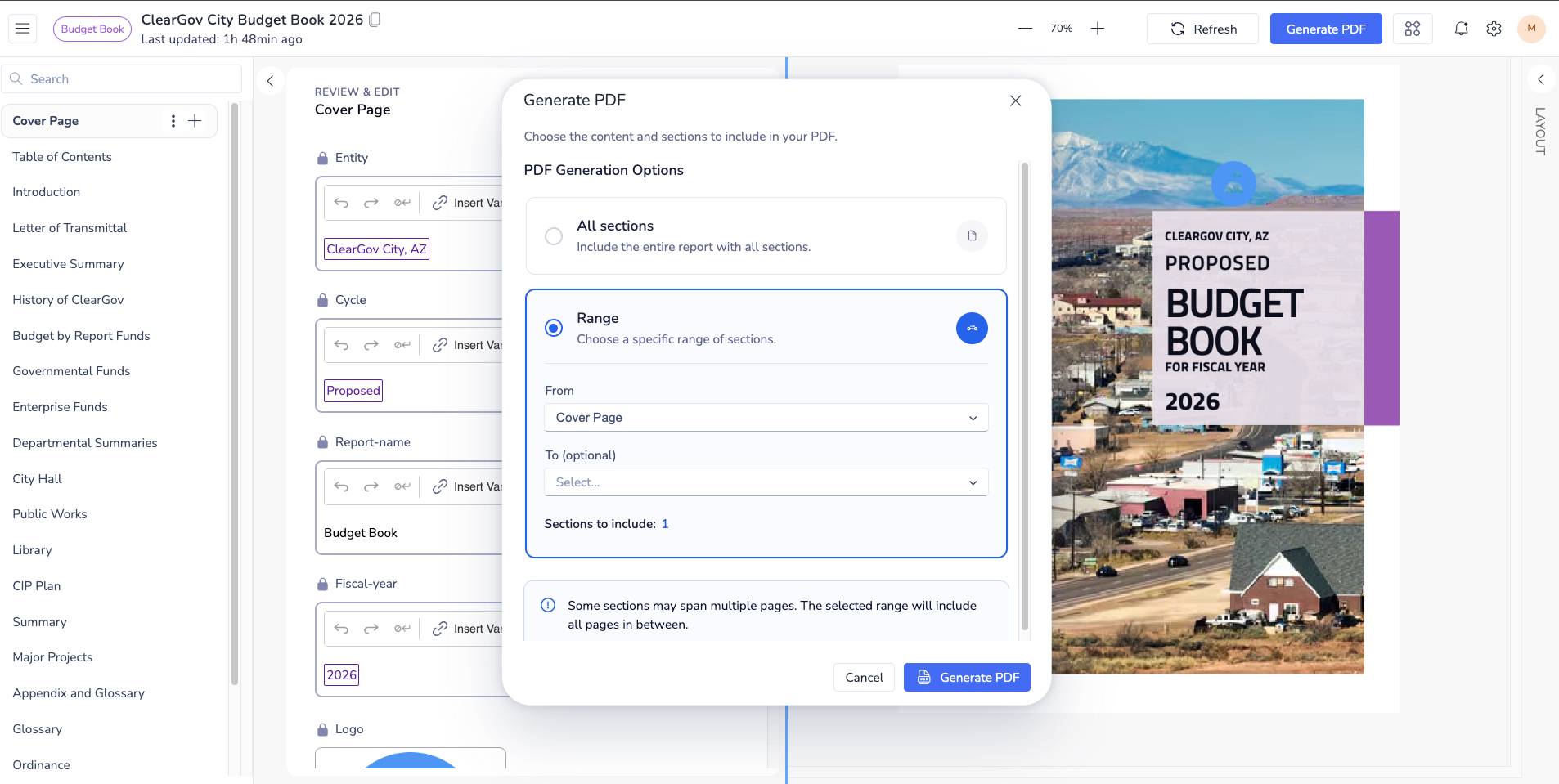Select Public Works section
Image resolution: width=1559 pixels, height=784 pixels.
[x=50, y=514]
